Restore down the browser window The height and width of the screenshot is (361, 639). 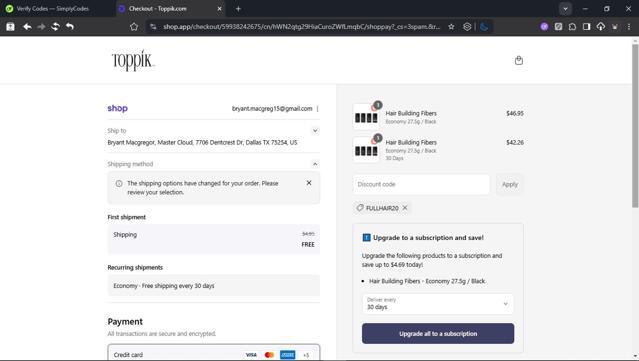point(607,9)
